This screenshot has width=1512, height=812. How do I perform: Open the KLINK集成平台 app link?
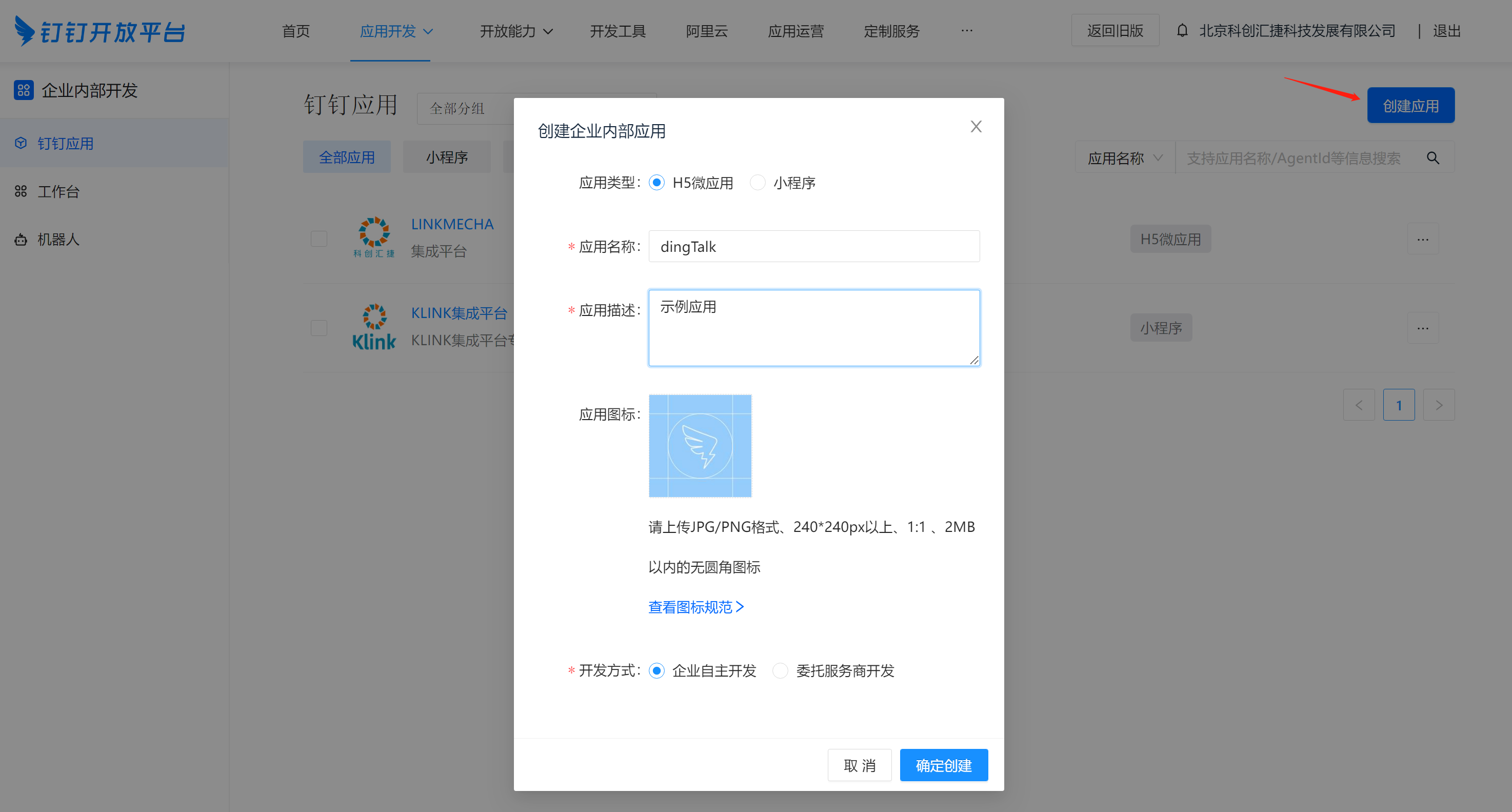point(459,313)
